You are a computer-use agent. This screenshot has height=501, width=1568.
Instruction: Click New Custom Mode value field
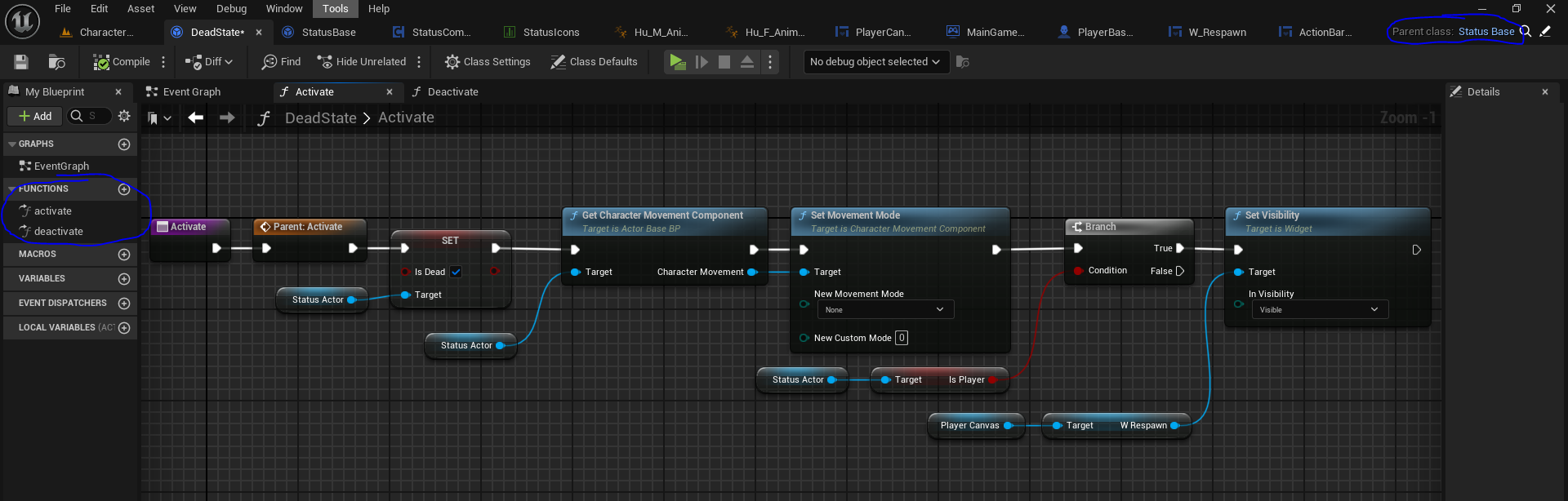click(x=902, y=338)
